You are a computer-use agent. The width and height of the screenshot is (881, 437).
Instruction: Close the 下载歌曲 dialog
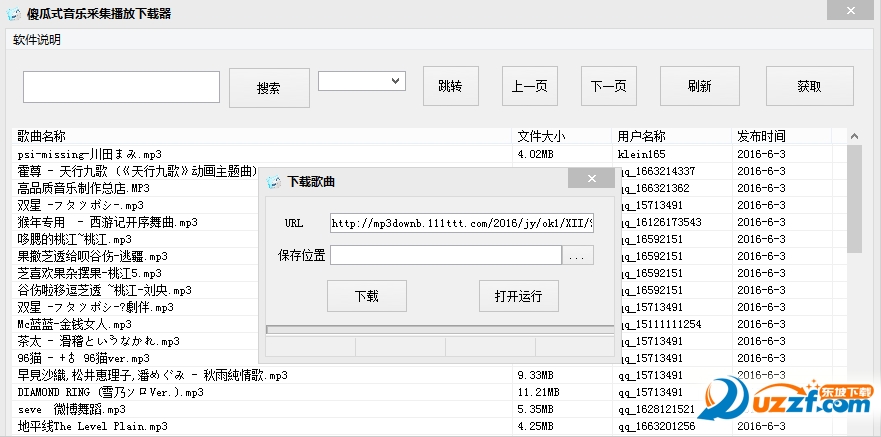[592, 179]
